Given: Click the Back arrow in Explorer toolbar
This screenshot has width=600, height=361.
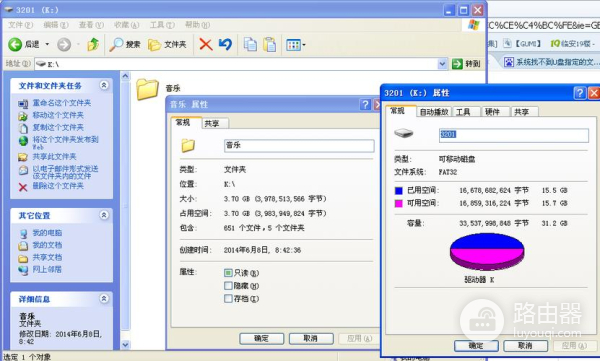Looking at the screenshot, I should point(15,44).
